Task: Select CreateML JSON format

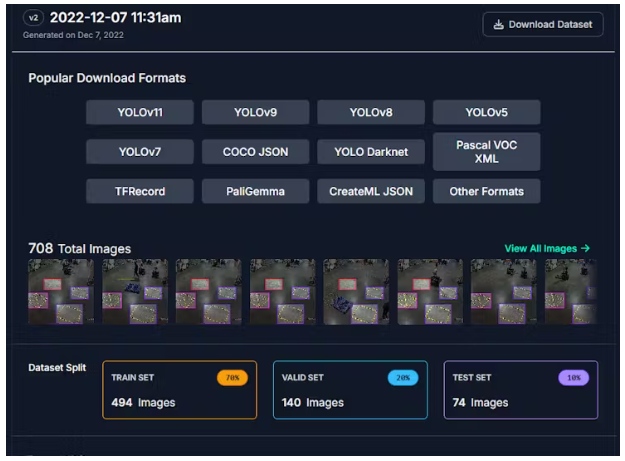Action: (x=371, y=191)
